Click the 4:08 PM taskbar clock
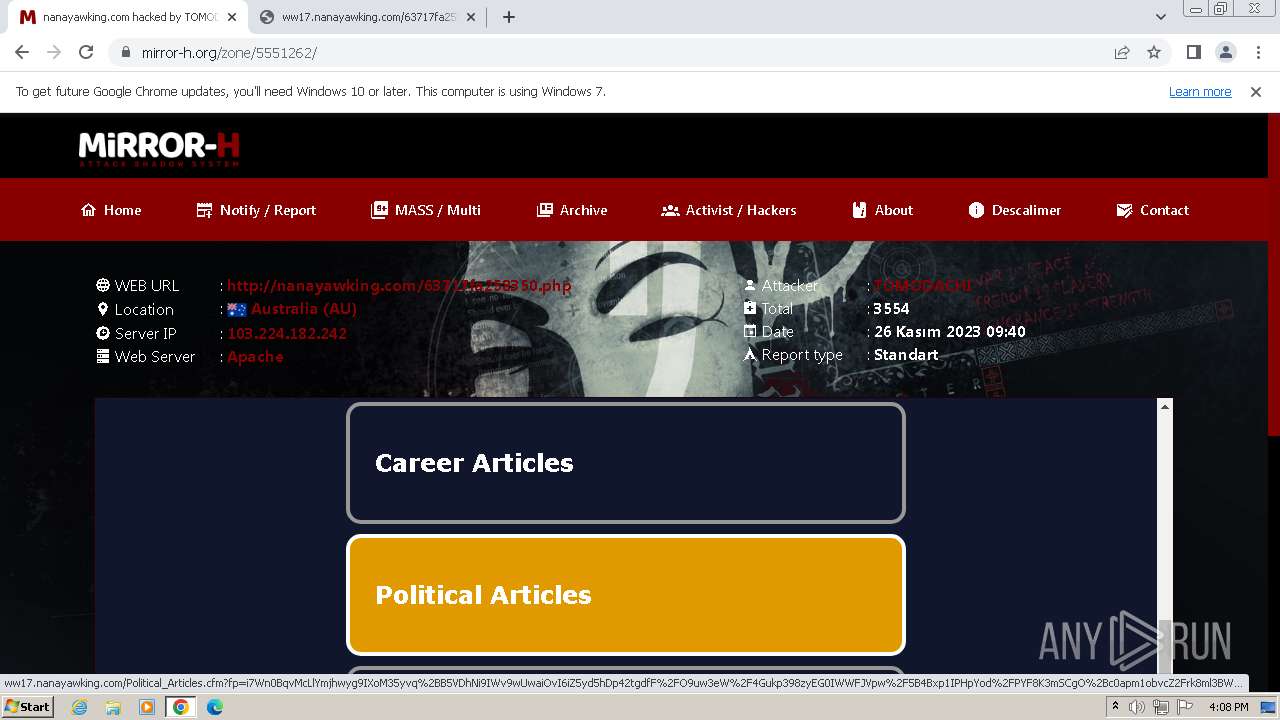Image resolution: width=1280 pixels, height=720 pixels. click(x=1228, y=707)
